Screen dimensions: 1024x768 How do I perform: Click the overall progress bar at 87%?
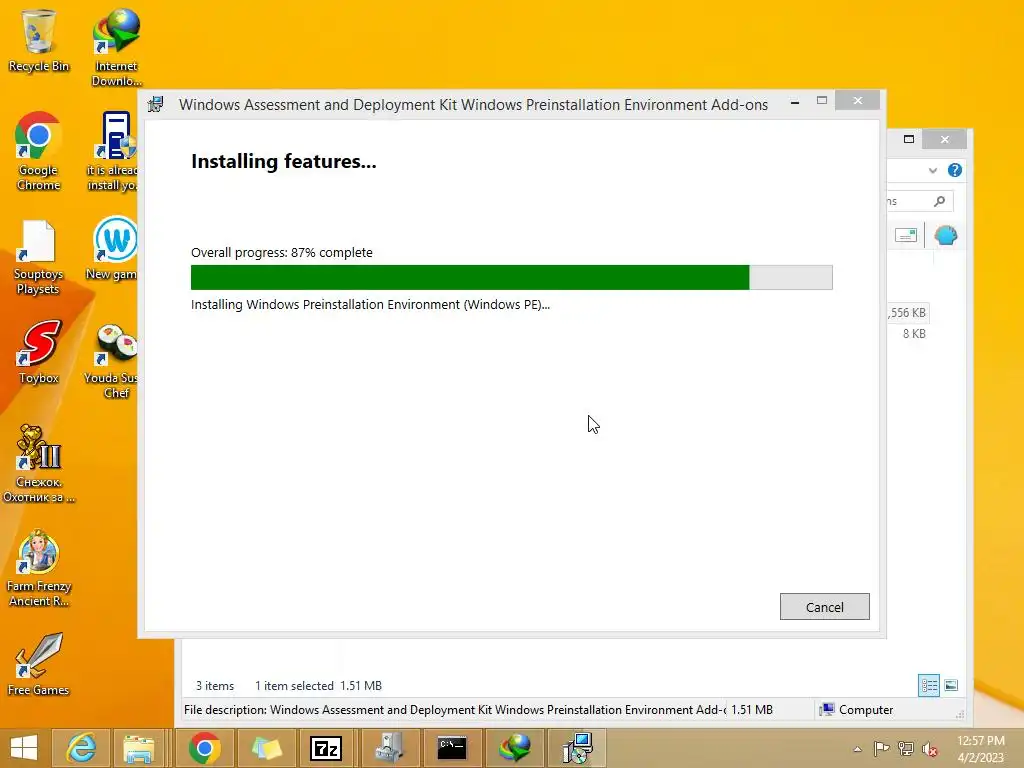(511, 278)
